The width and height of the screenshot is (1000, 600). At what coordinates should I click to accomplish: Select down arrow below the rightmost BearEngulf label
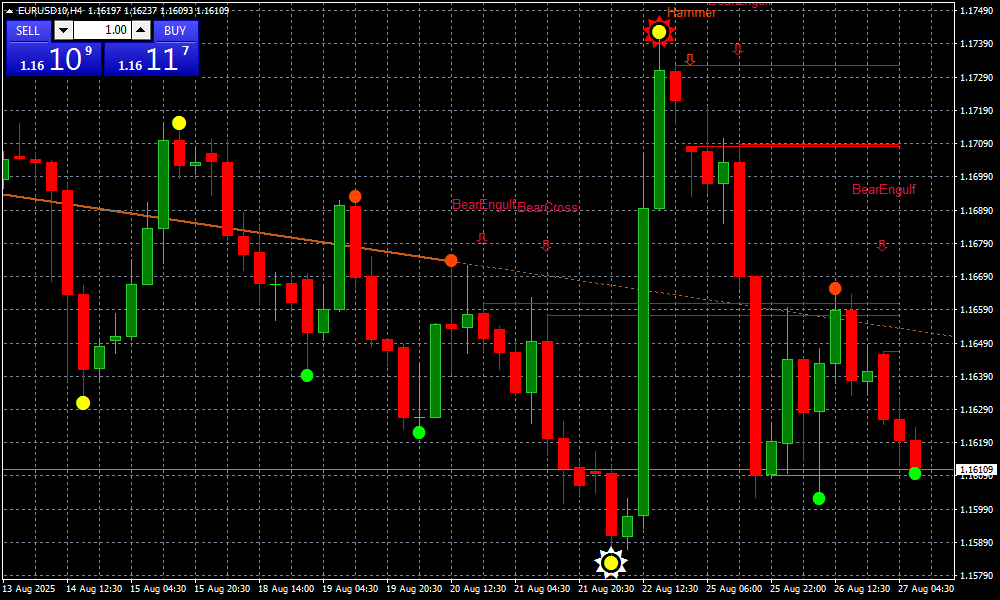tap(882, 244)
